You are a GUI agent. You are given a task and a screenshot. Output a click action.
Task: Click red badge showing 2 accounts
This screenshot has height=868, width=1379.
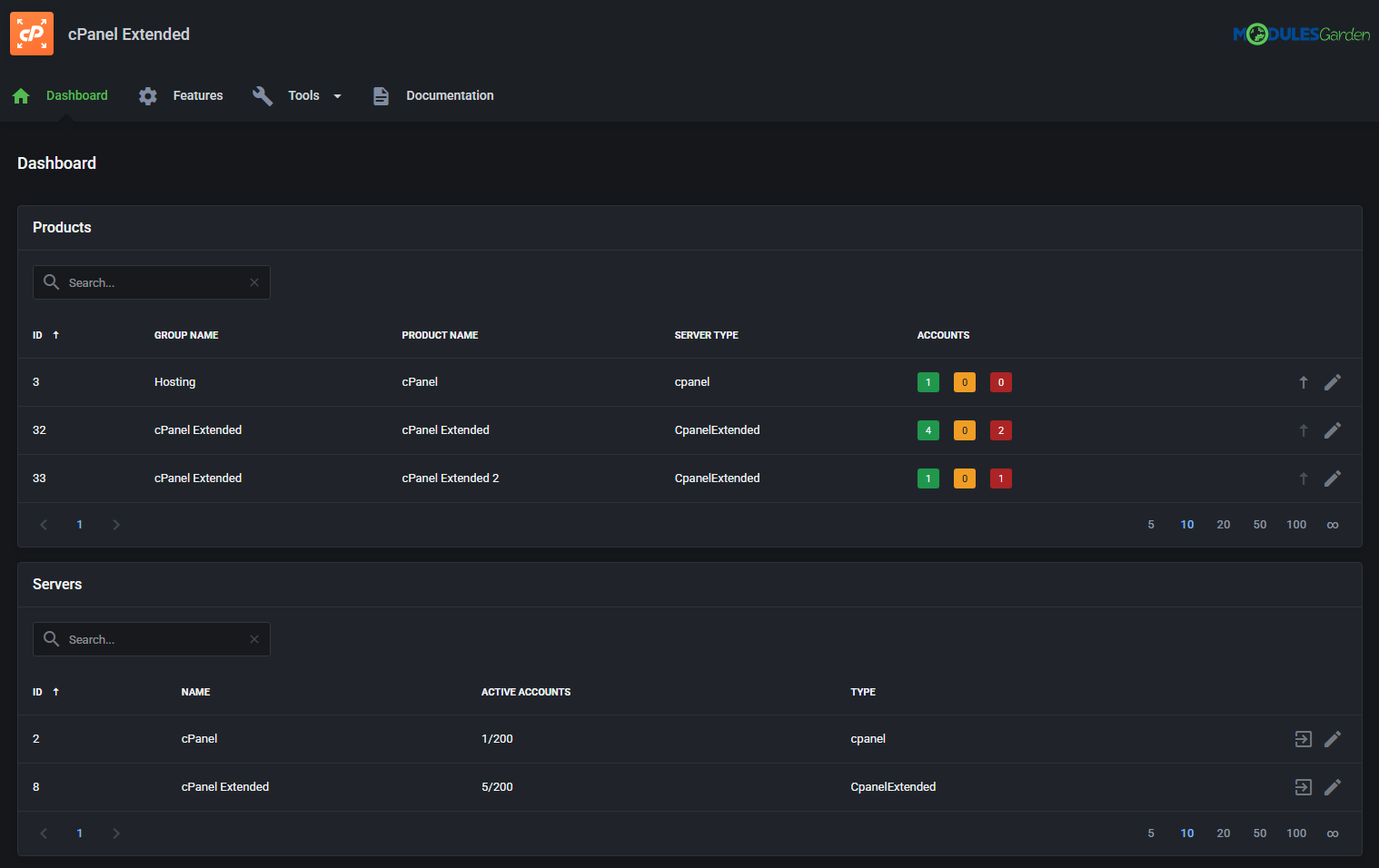1001,430
